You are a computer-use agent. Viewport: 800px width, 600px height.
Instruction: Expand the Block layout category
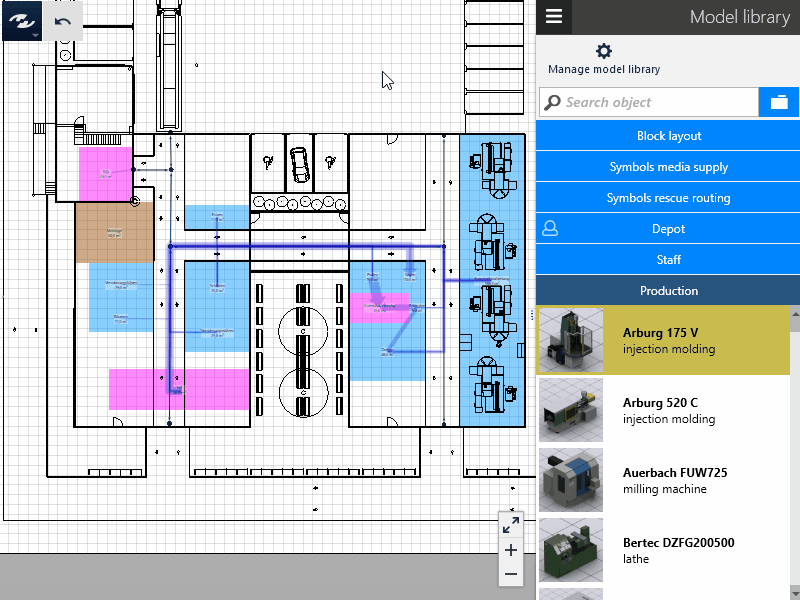(x=668, y=136)
